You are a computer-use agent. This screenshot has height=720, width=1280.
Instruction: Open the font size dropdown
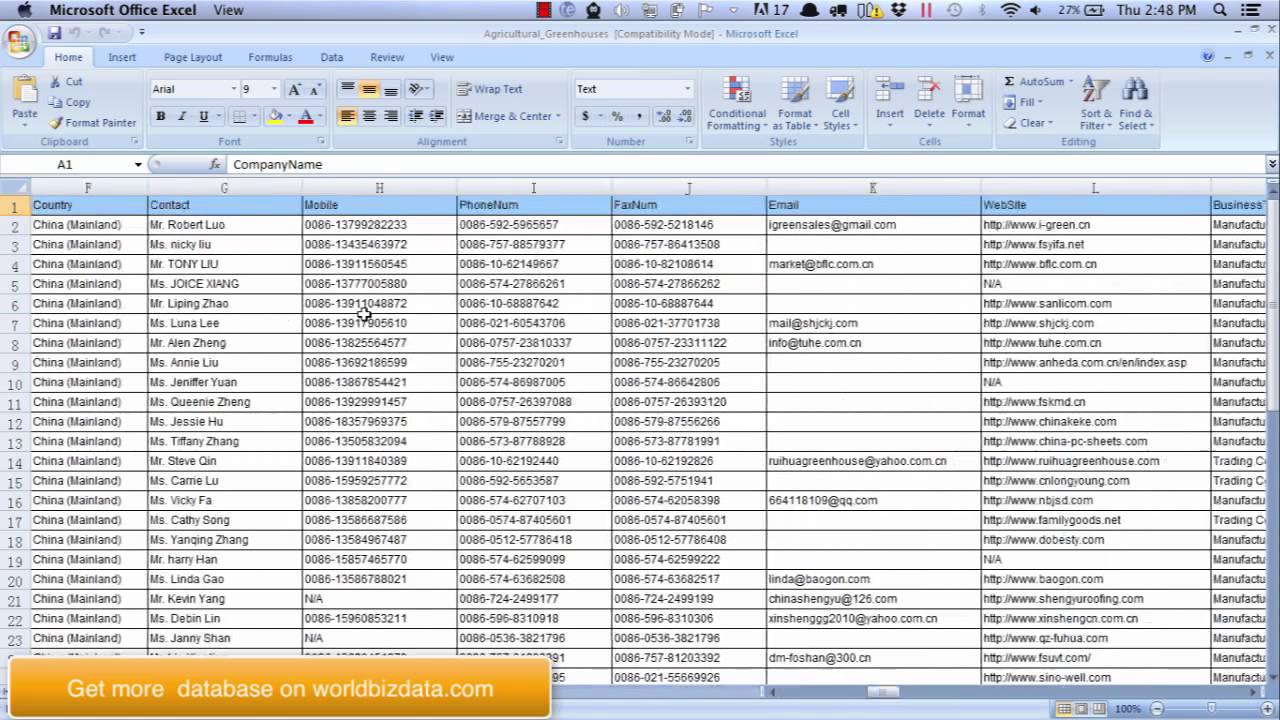click(273, 89)
